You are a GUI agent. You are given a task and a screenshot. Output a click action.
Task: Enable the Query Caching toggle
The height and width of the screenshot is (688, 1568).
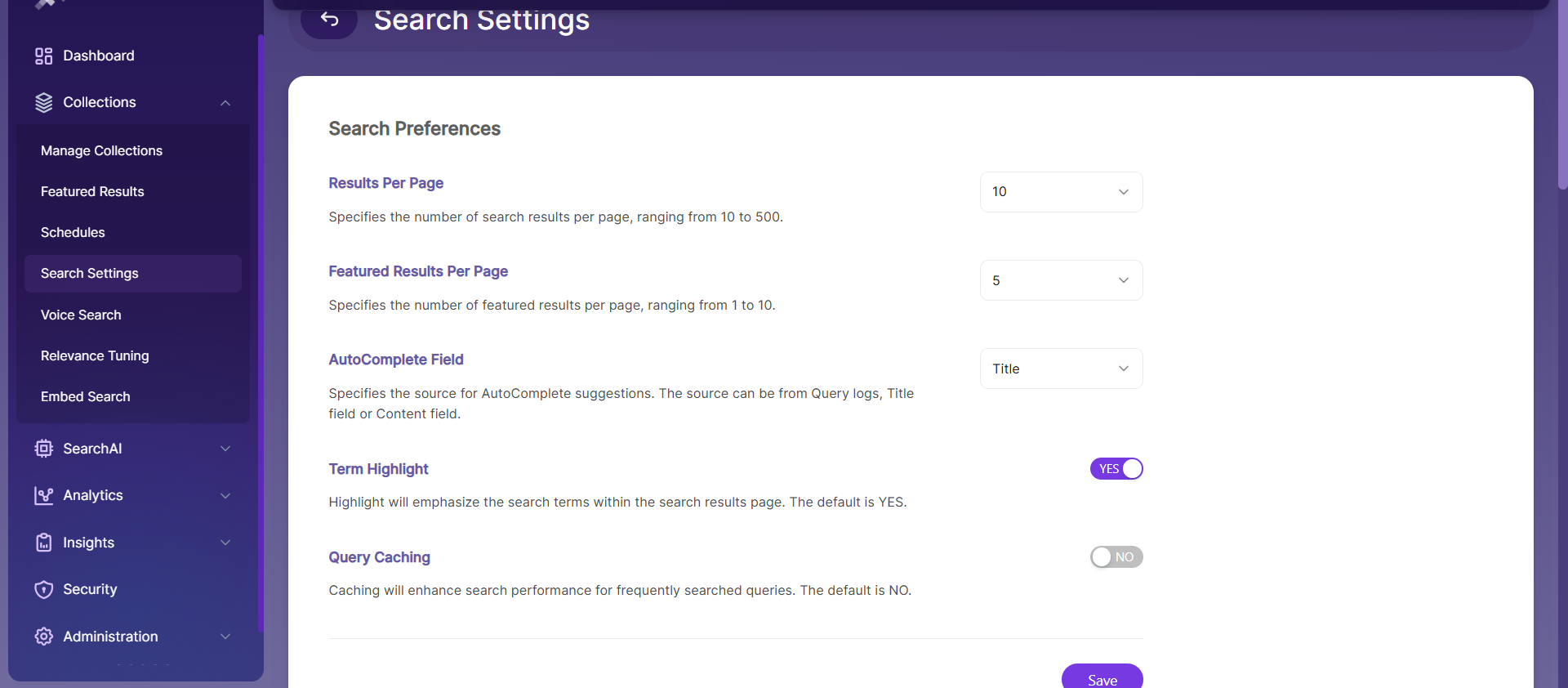(1116, 557)
